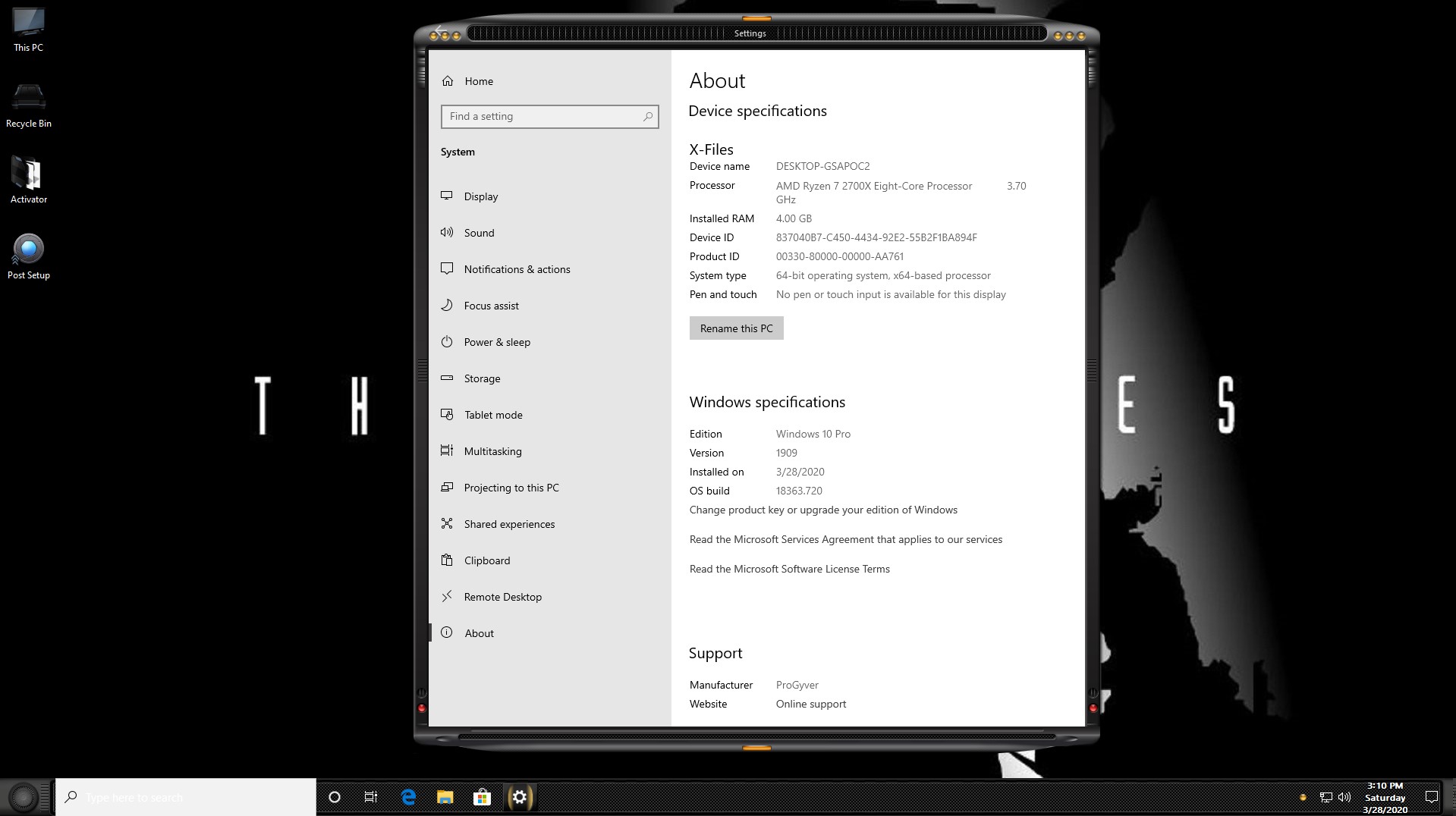Click the Home house icon
Screen dimensions: 1456x816
[x=448, y=81]
